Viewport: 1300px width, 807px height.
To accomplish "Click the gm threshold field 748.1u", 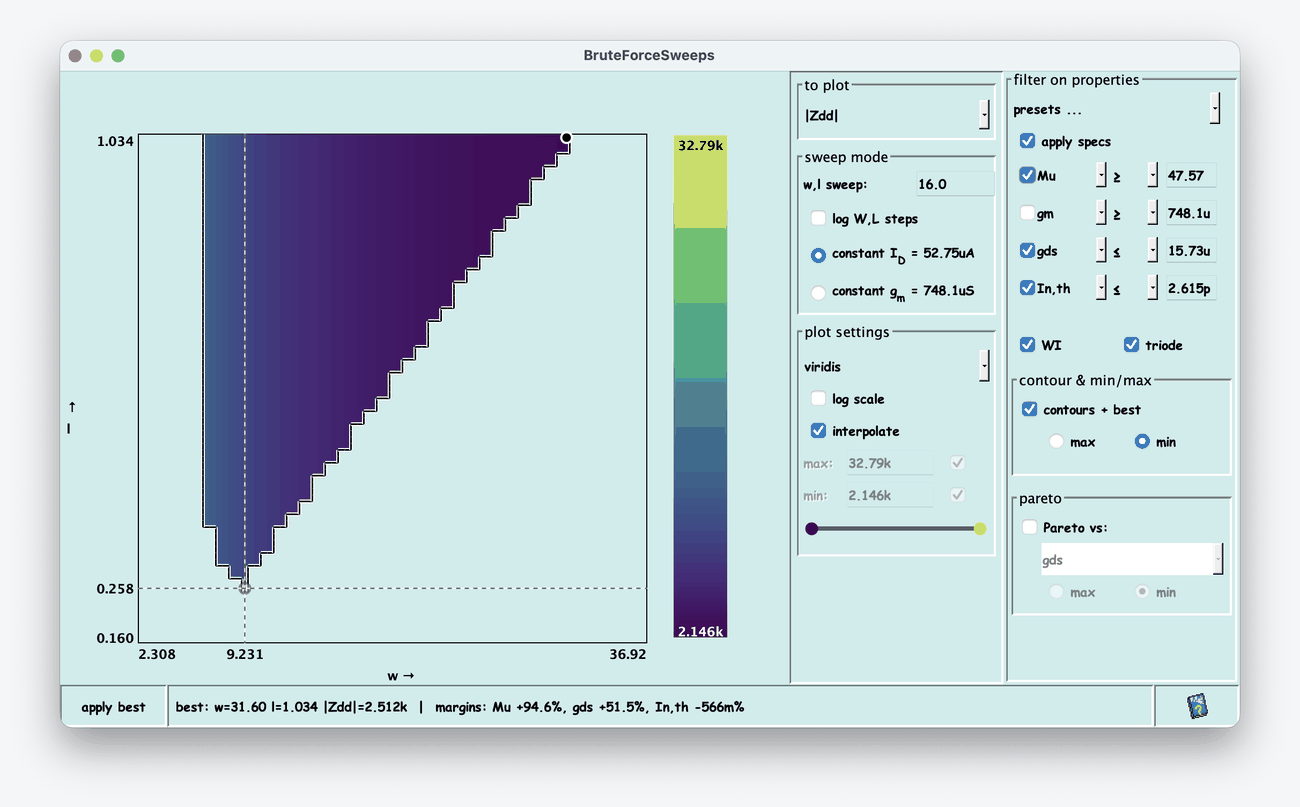I will click(x=1190, y=213).
